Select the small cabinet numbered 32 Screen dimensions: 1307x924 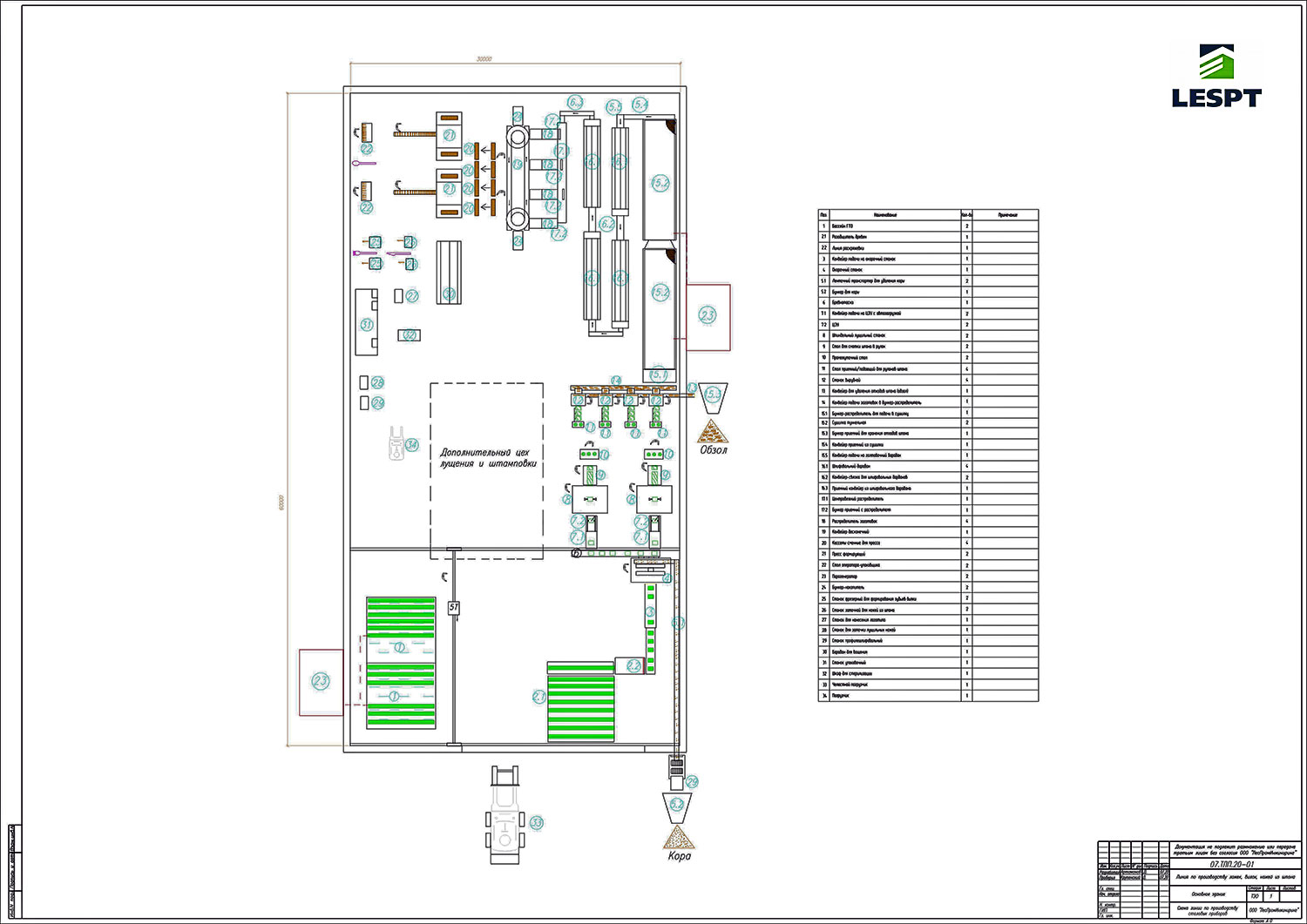409,334
